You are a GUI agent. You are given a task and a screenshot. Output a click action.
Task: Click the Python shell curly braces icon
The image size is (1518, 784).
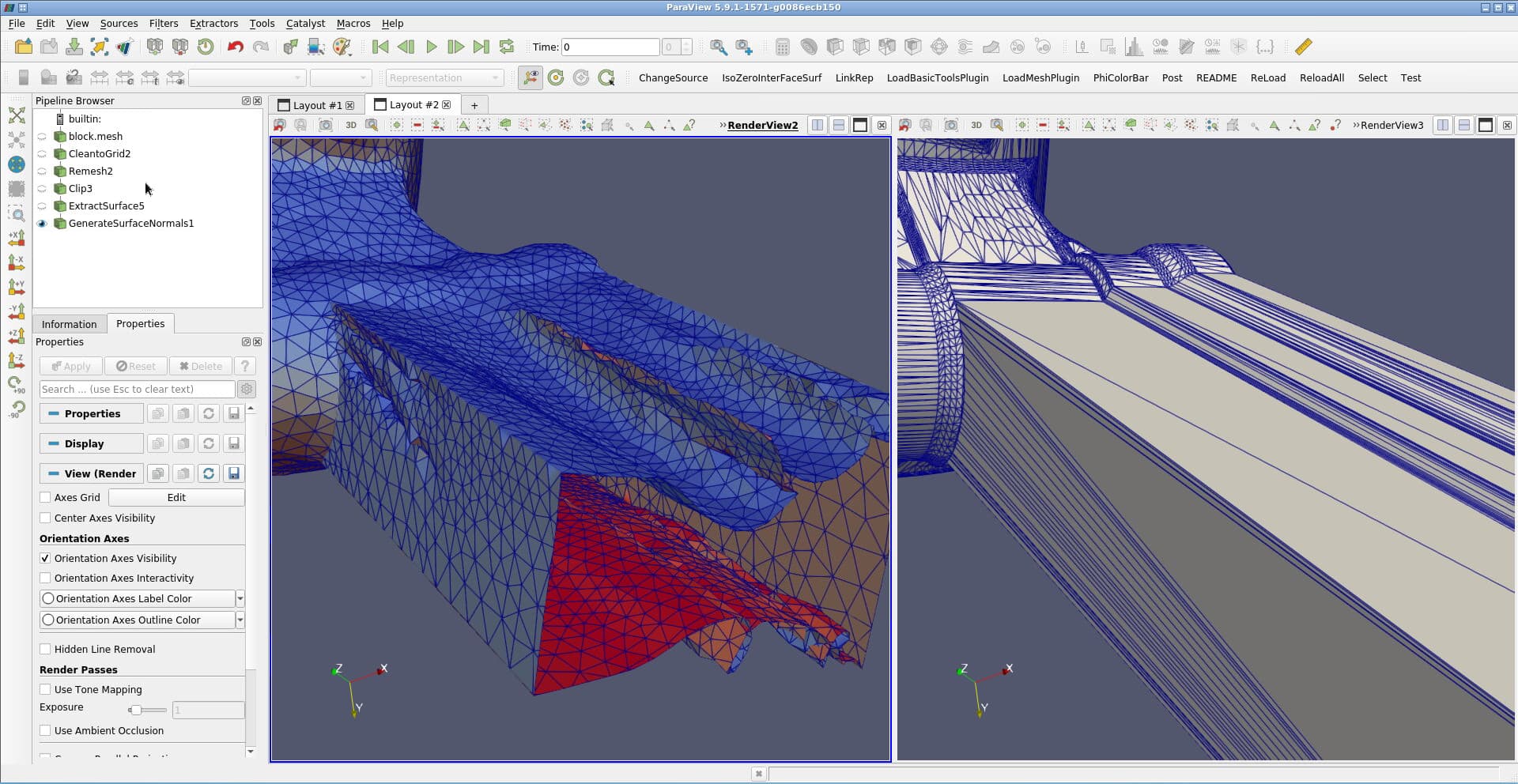click(x=1265, y=47)
